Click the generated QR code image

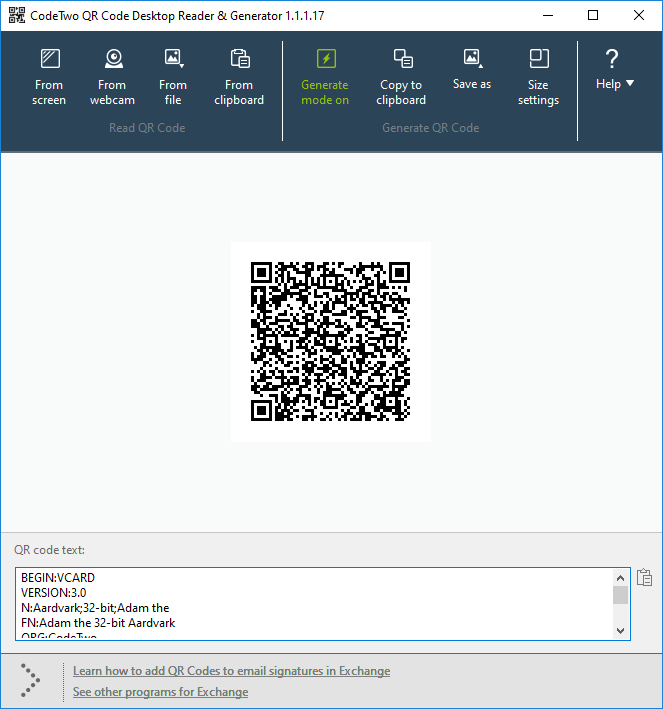pos(331,341)
